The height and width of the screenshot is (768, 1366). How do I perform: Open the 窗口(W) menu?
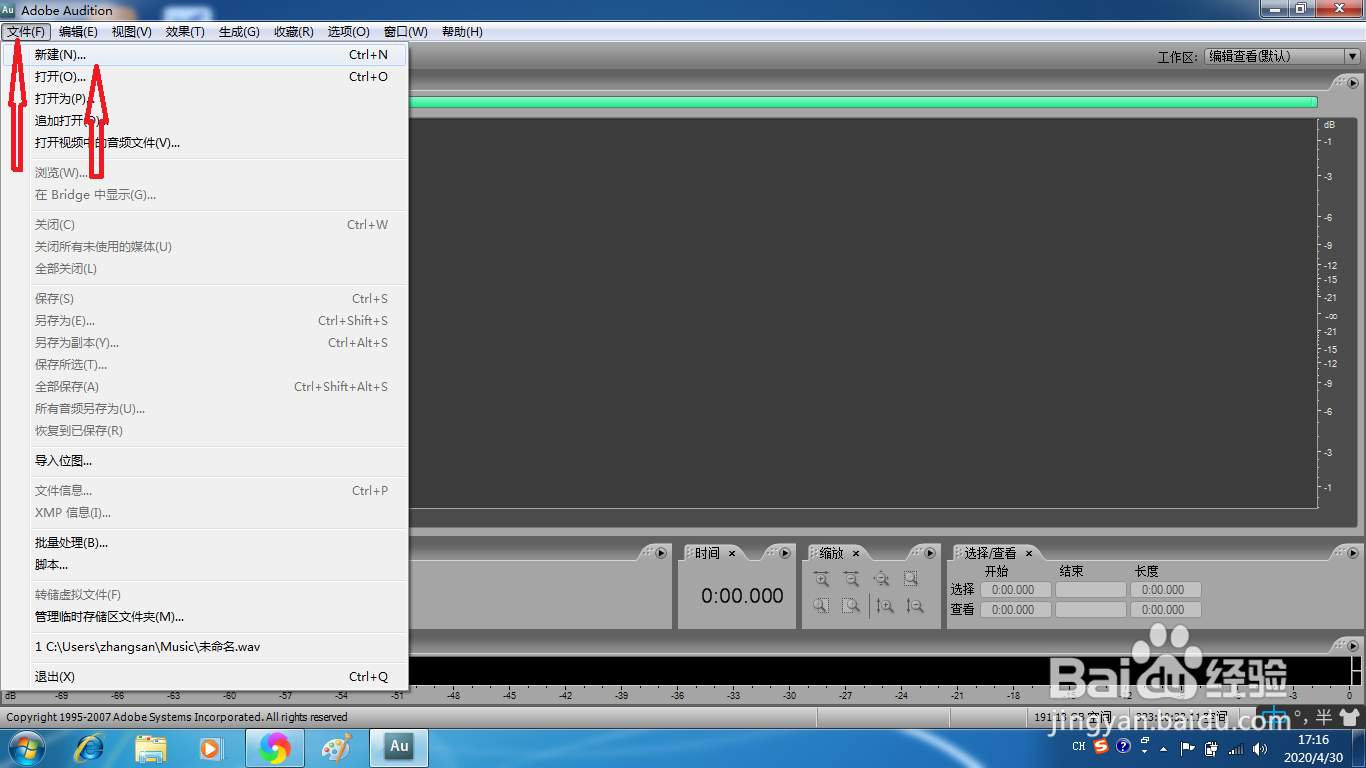(x=405, y=32)
